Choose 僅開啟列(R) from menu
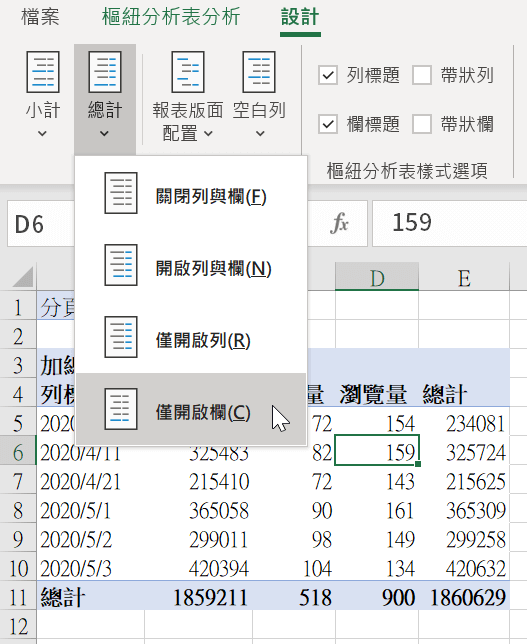This screenshot has width=527, height=644. pyautogui.click(x=191, y=337)
